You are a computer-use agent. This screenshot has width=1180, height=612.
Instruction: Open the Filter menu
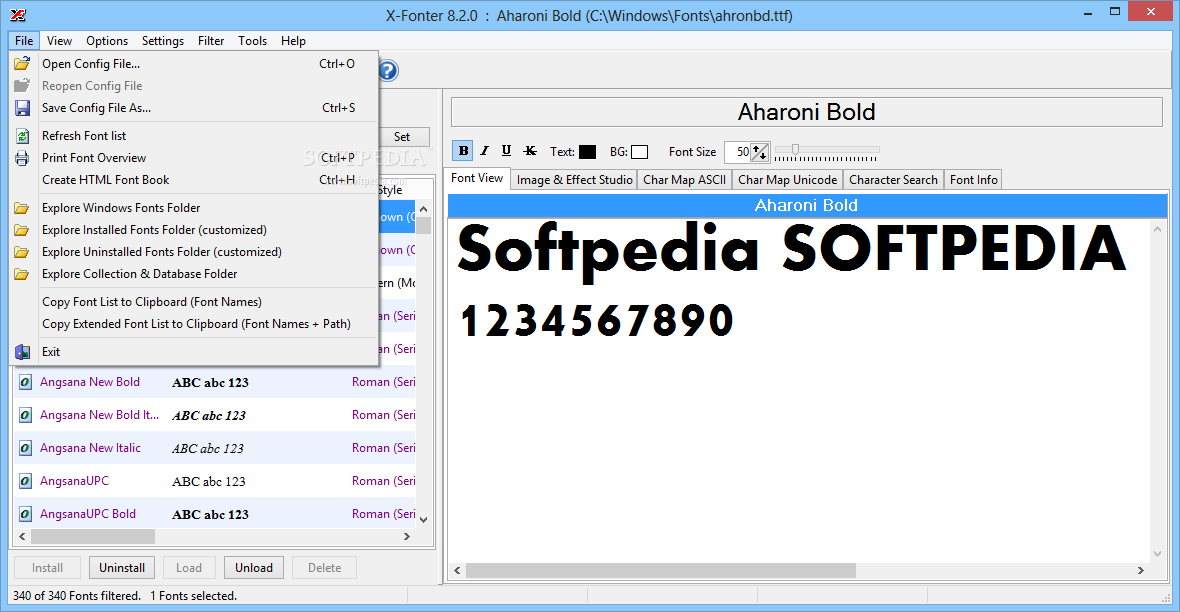(x=211, y=41)
